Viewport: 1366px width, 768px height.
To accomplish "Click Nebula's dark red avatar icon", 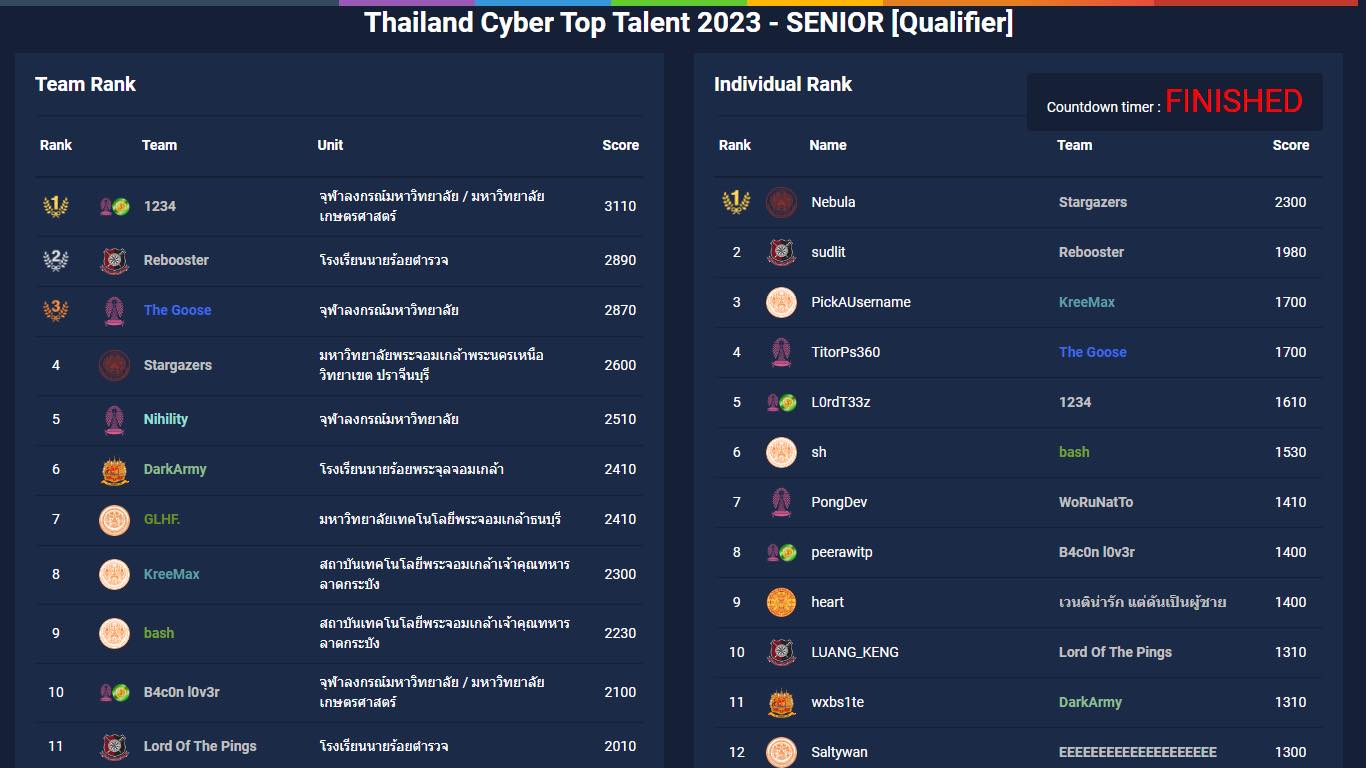I will 781,202.
